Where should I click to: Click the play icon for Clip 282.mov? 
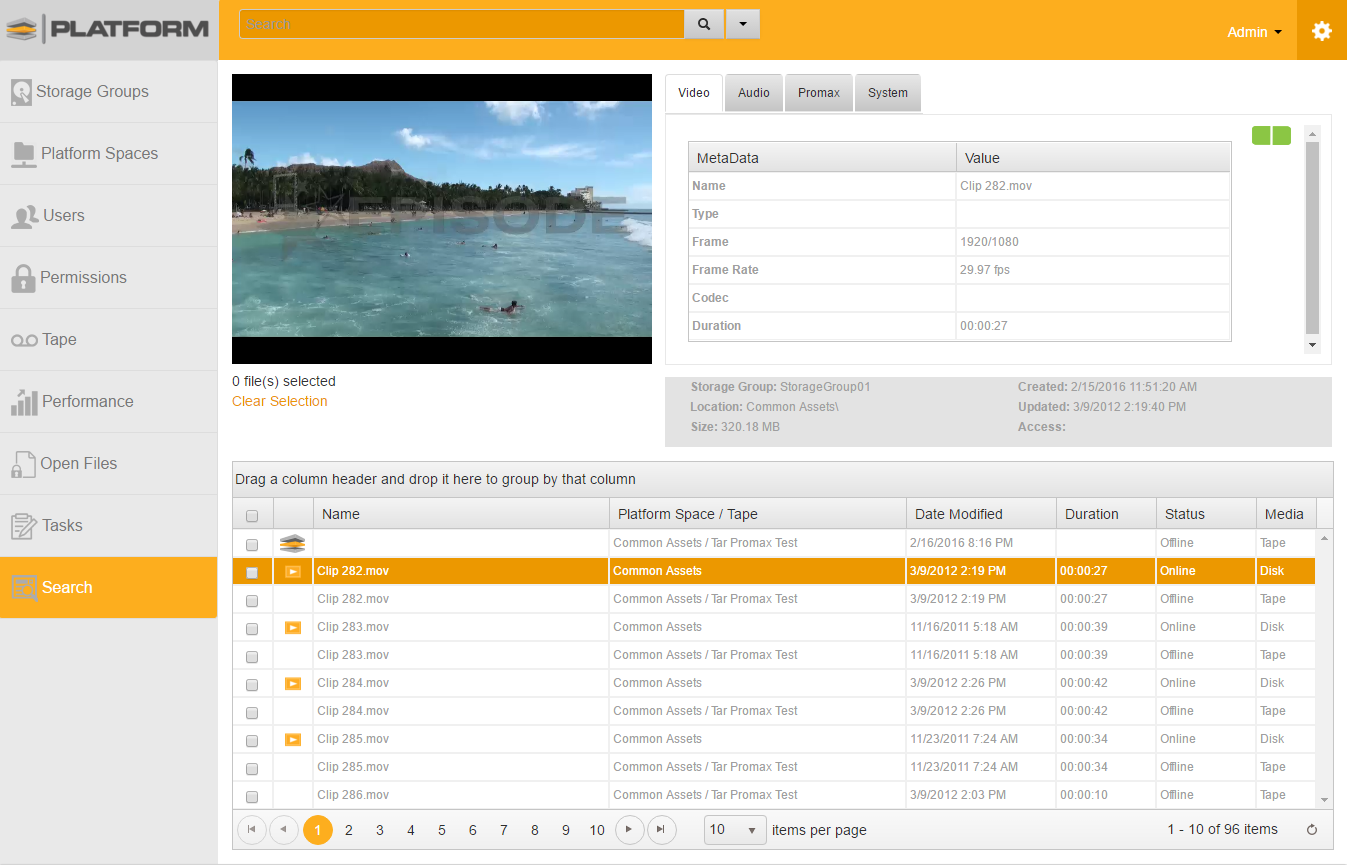[x=293, y=572]
